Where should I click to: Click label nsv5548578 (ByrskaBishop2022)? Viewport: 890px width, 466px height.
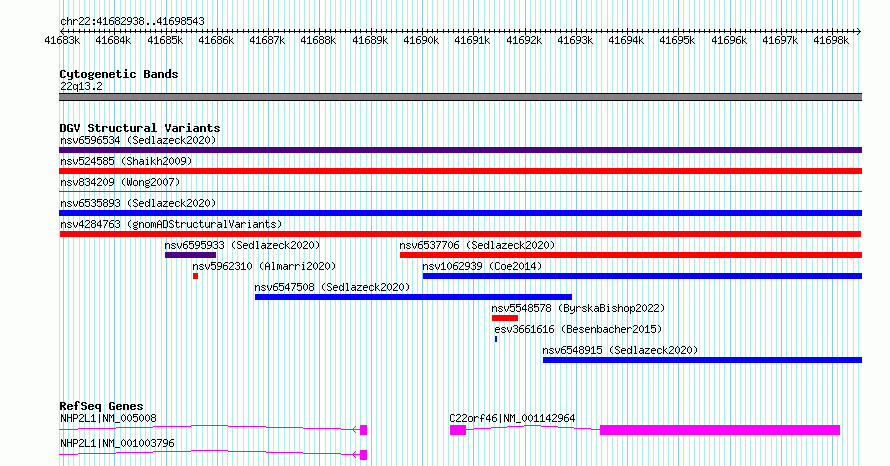(x=578, y=308)
